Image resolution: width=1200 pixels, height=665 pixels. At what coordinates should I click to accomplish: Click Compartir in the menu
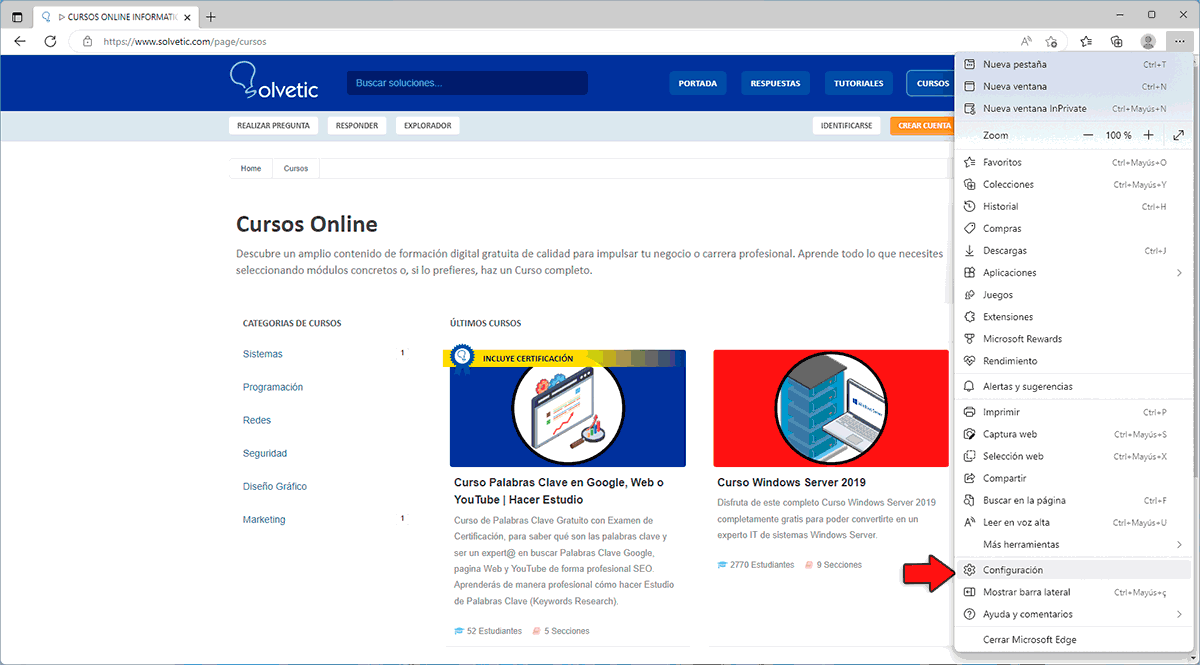point(1073,478)
